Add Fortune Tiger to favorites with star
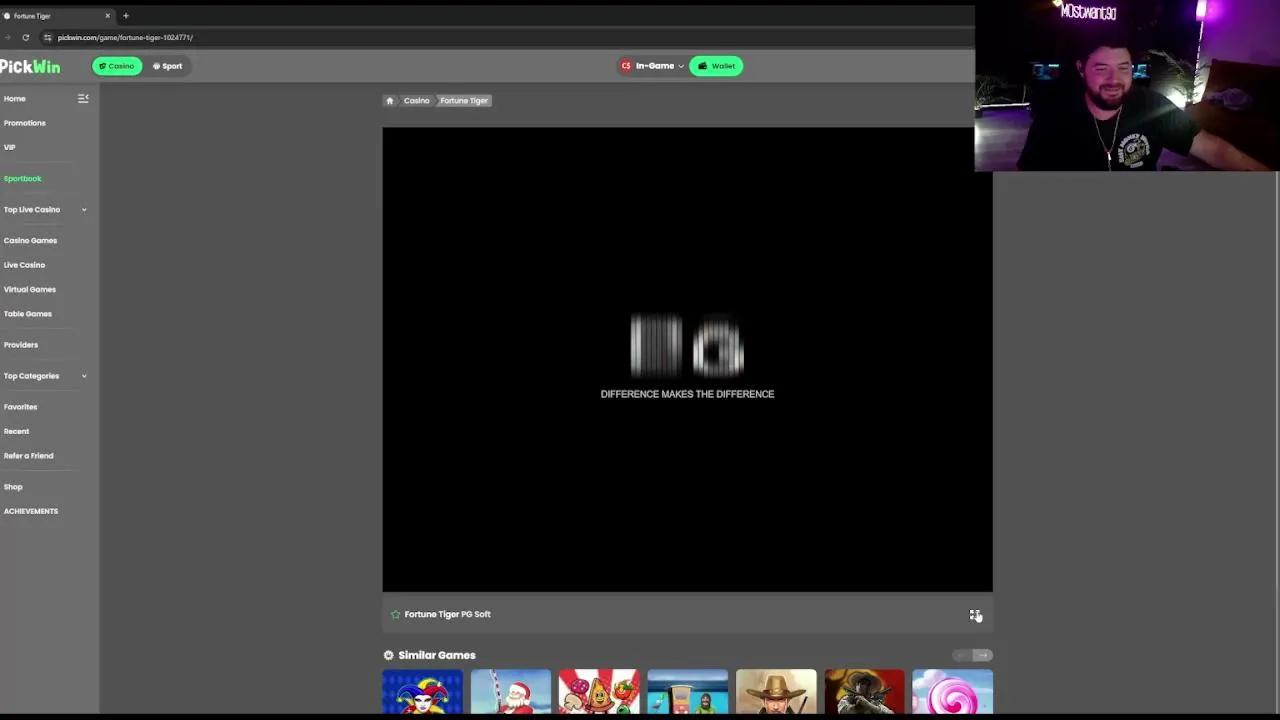This screenshot has height=720, width=1280. click(396, 614)
